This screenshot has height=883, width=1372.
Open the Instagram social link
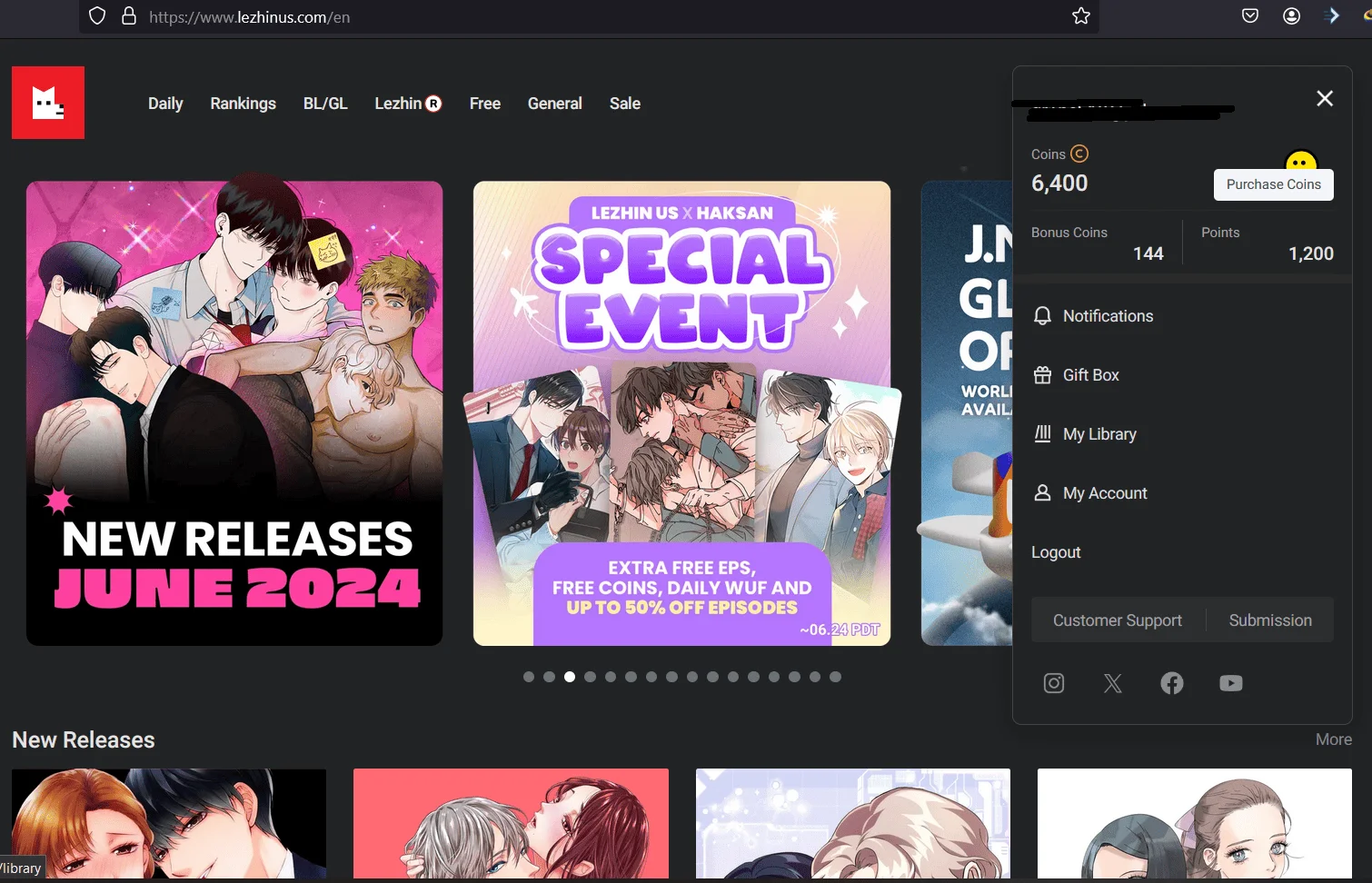coord(1054,683)
